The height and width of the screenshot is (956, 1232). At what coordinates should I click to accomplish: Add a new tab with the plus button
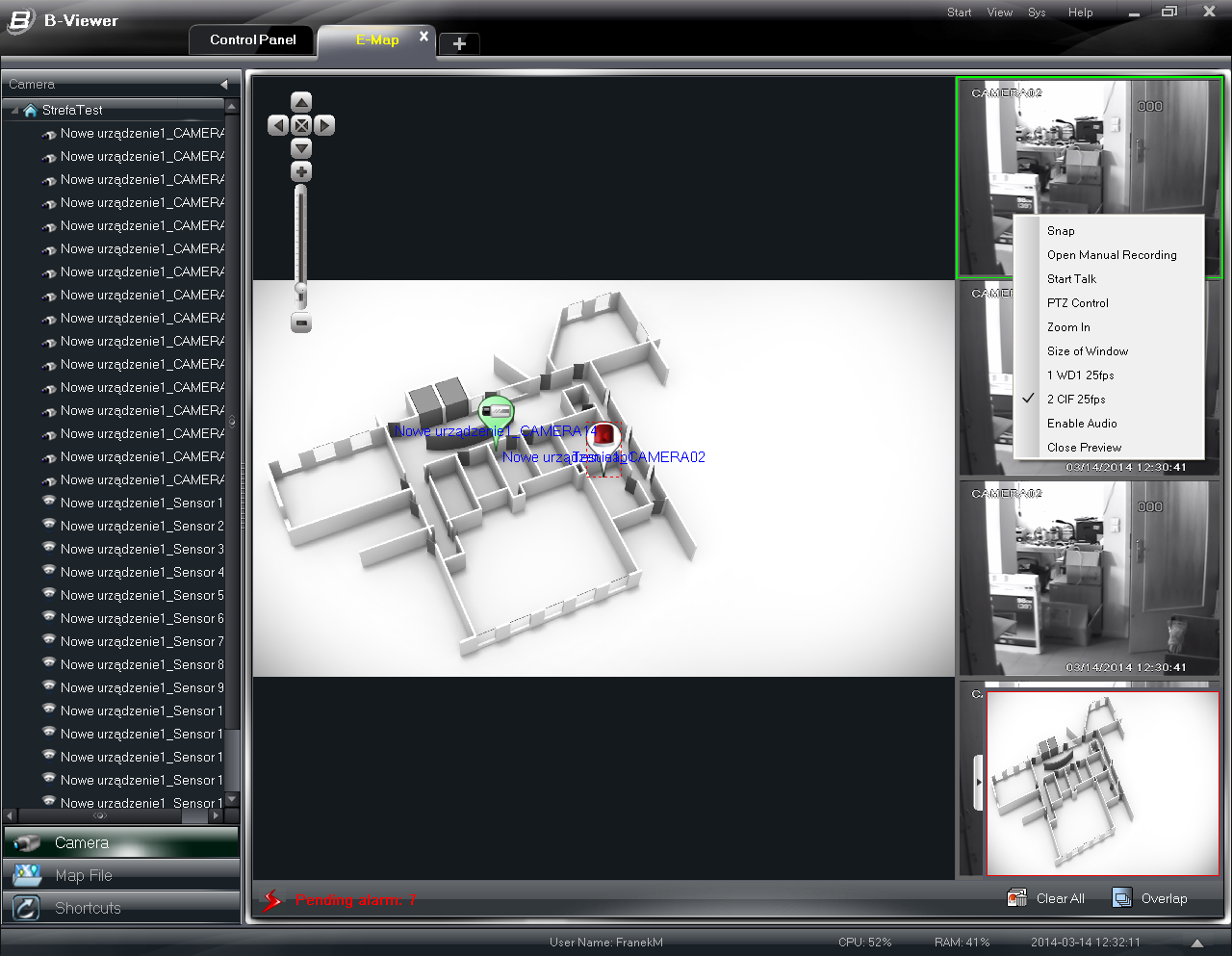459,43
